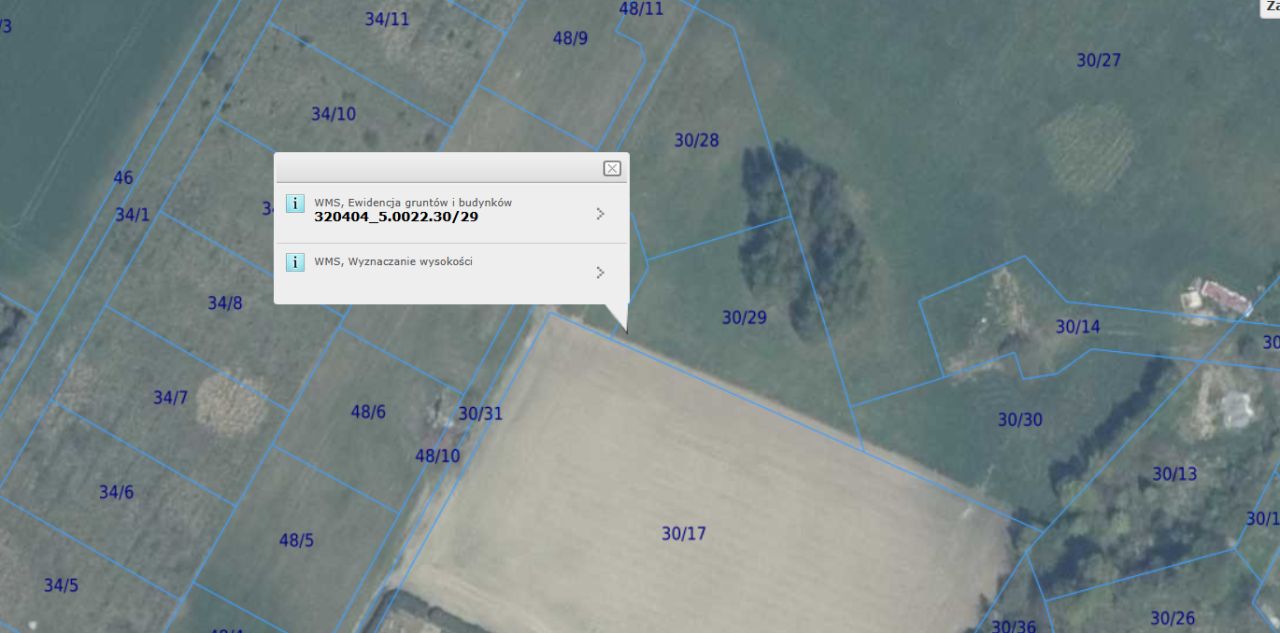The image size is (1280, 633).
Task: Select parcel label 34/8 on map
Action: pyautogui.click(x=224, y=302)
